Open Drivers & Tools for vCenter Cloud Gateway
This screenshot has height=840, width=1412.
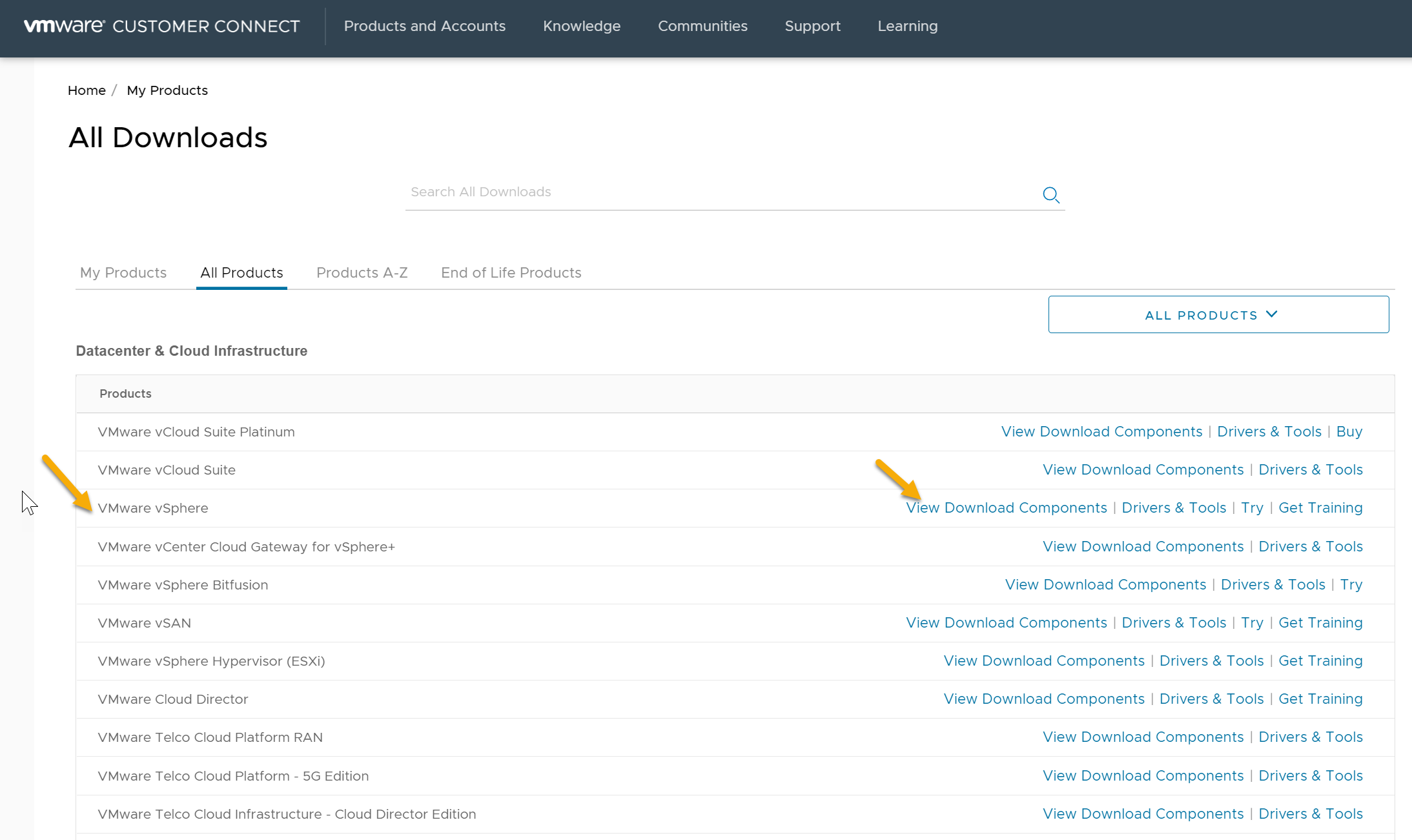pos(1311,546)
